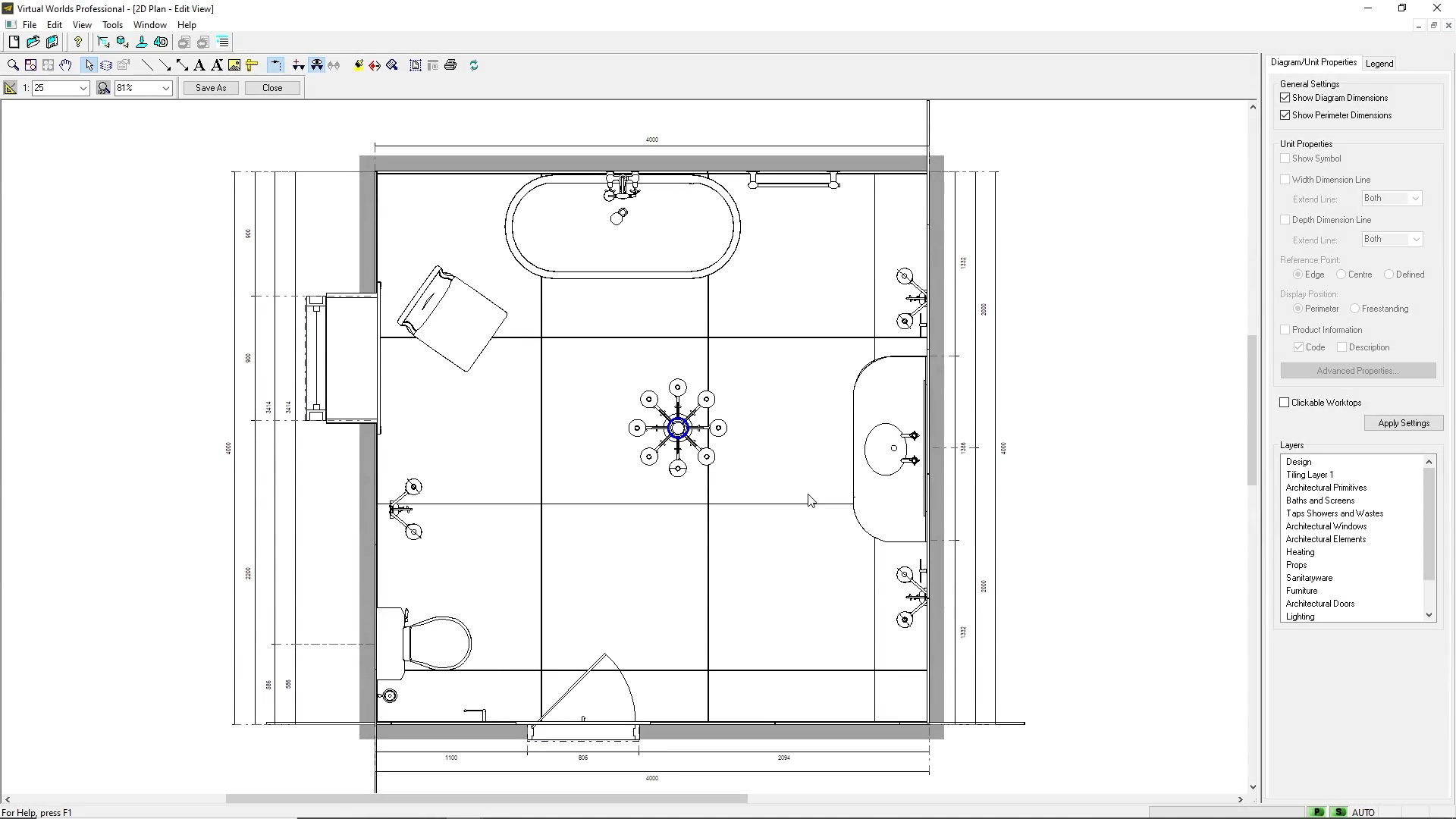This screenshot has height=819, width=1456.
Task: Click the Save As button
Action: 210,88
